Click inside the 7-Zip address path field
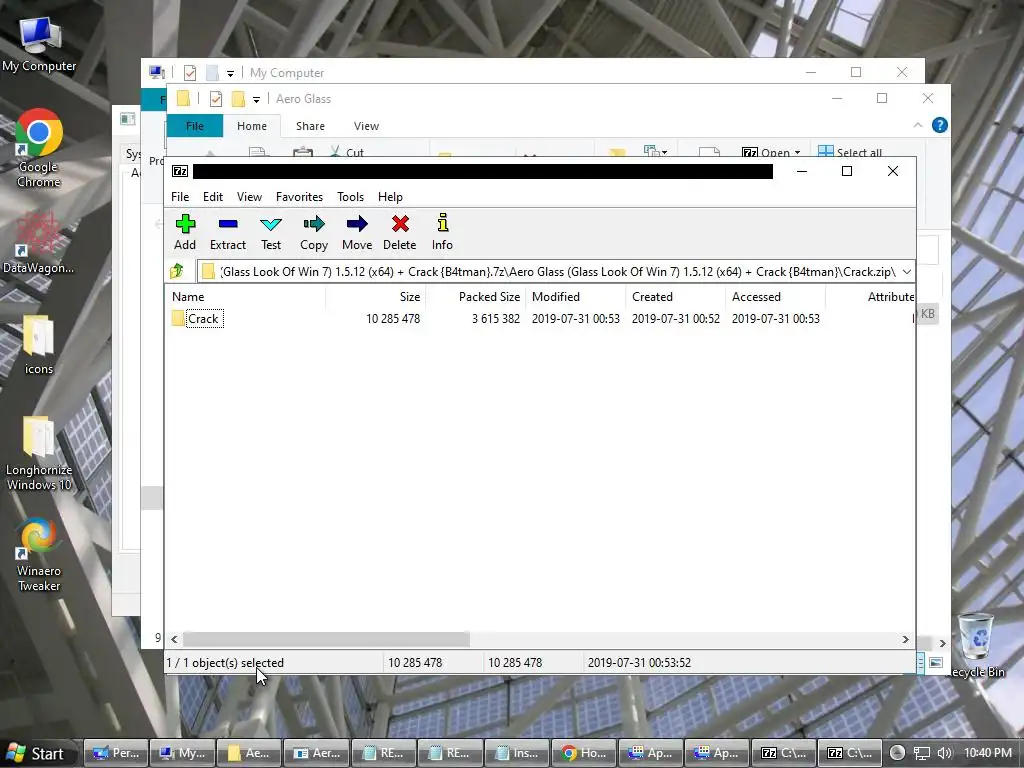 (x=557, y=272)
